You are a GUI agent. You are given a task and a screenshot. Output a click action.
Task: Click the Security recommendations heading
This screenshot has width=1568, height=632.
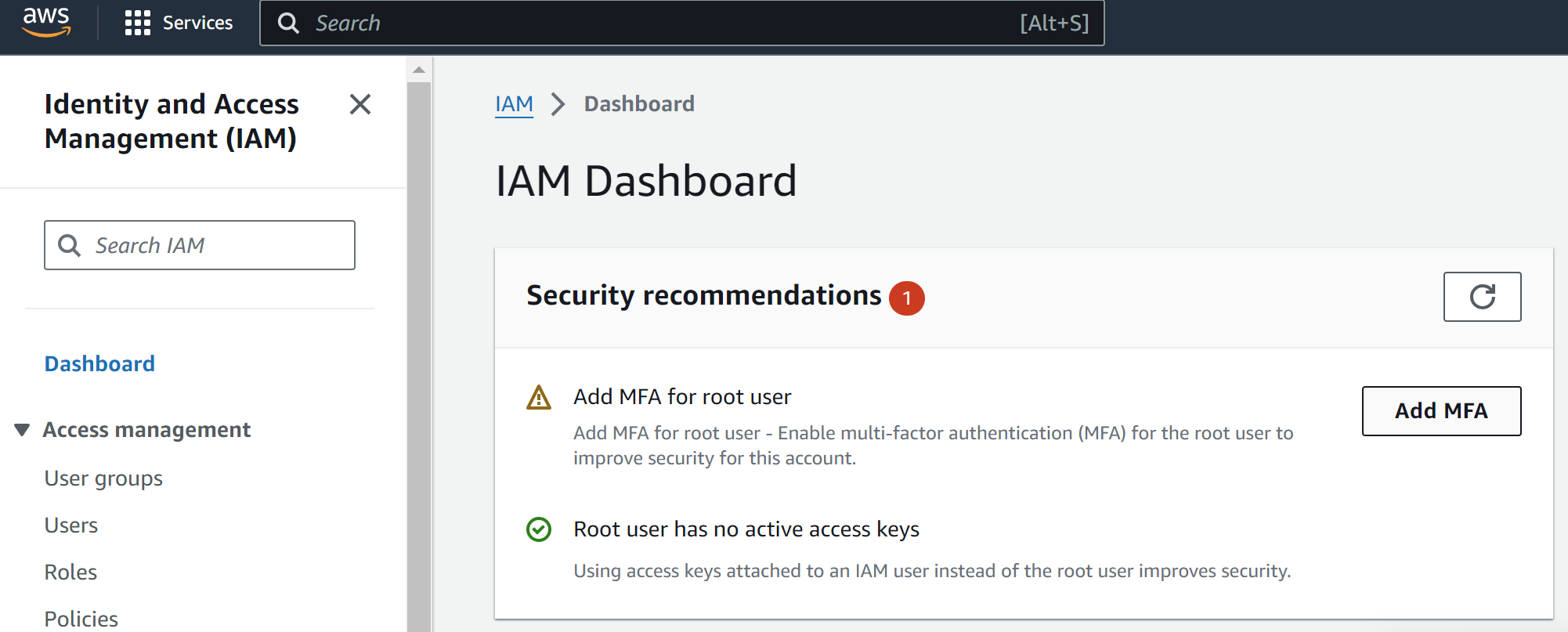pos(703,295)
